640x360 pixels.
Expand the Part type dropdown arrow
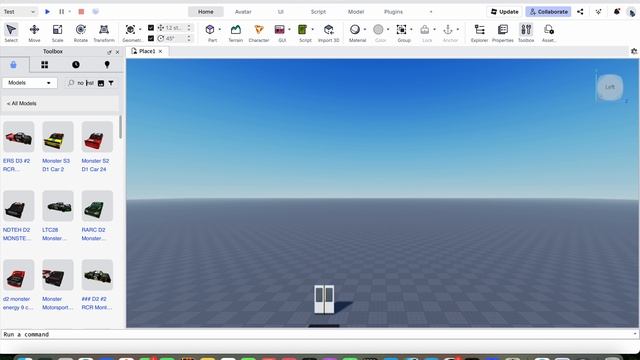click(x=220, y=29)
